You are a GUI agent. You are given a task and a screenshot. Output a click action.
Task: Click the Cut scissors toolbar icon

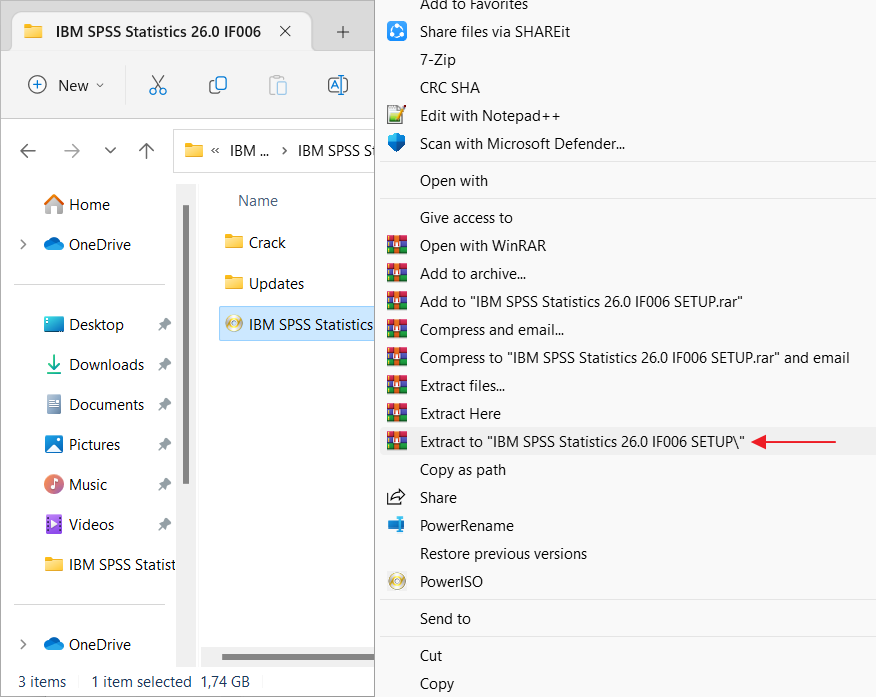point(158,85)
